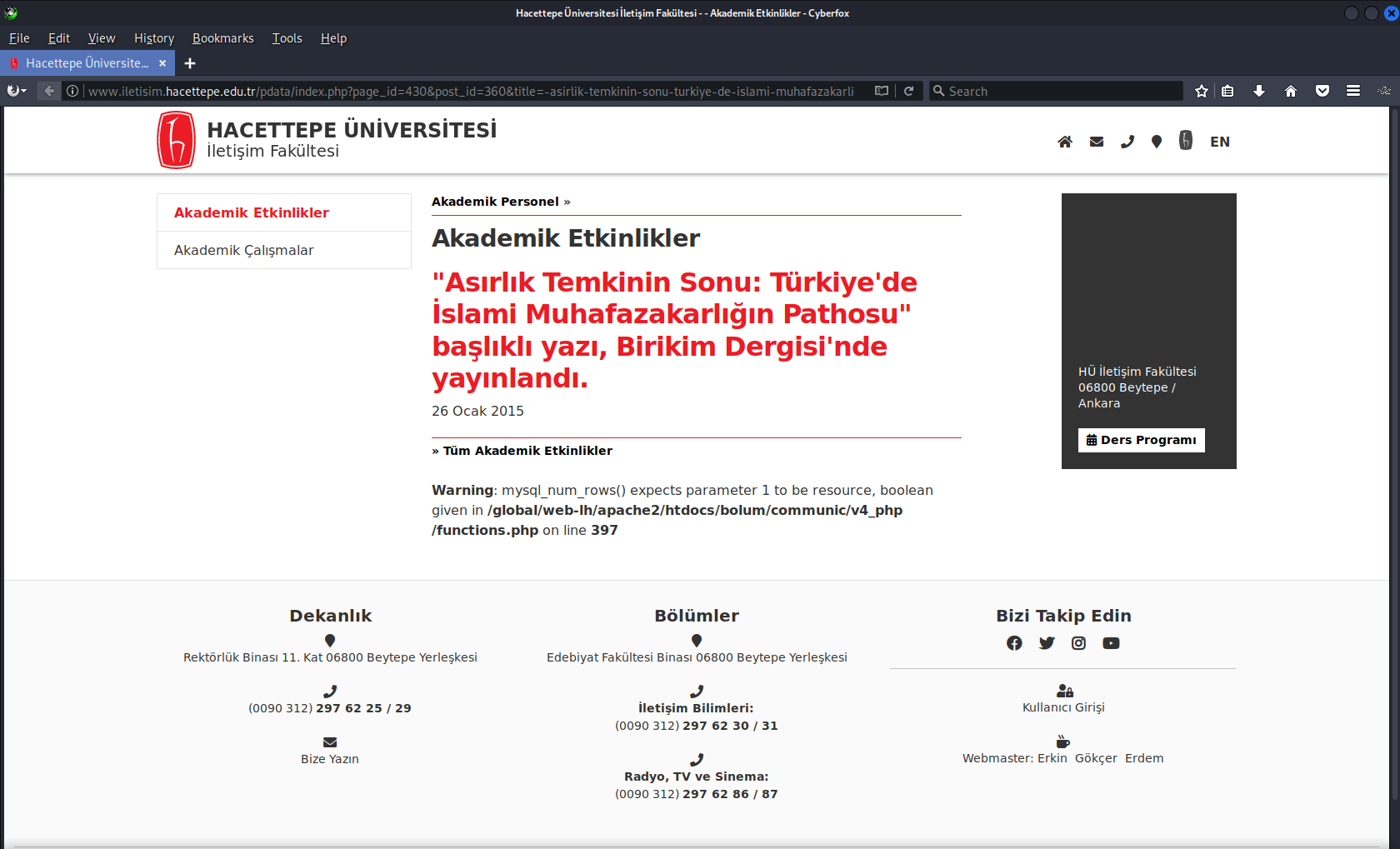
Task: Open the Tools menu
Action: coord(287,38)
